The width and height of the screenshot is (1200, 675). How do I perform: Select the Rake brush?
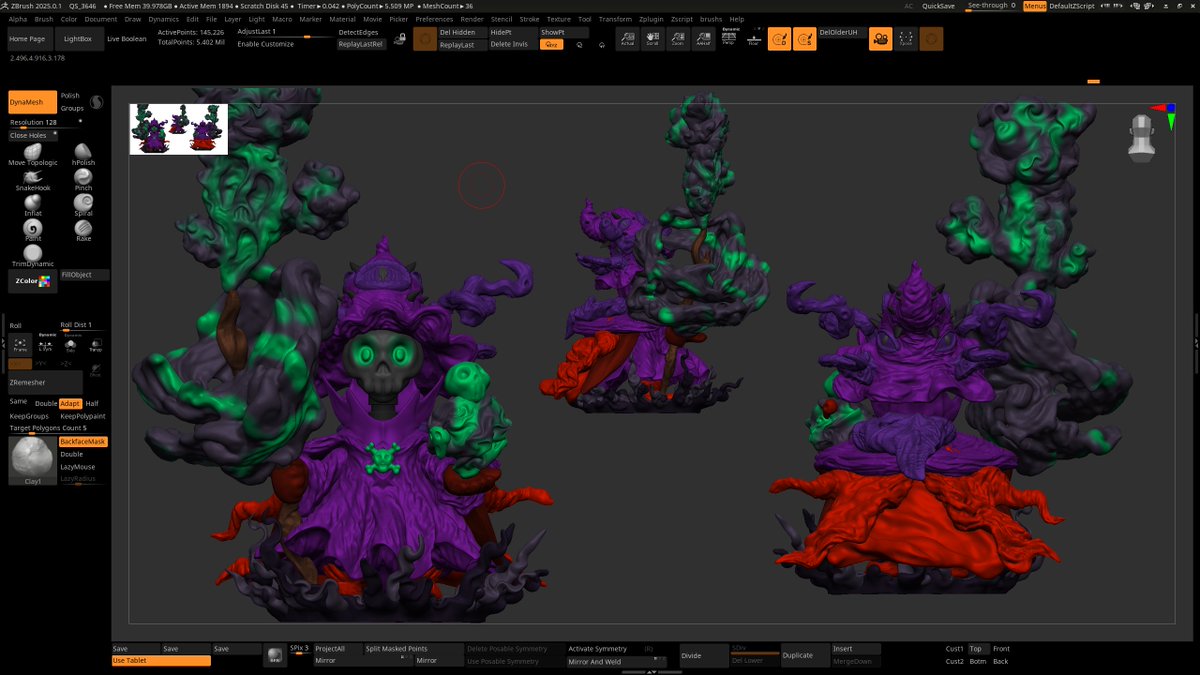(83, 231)
